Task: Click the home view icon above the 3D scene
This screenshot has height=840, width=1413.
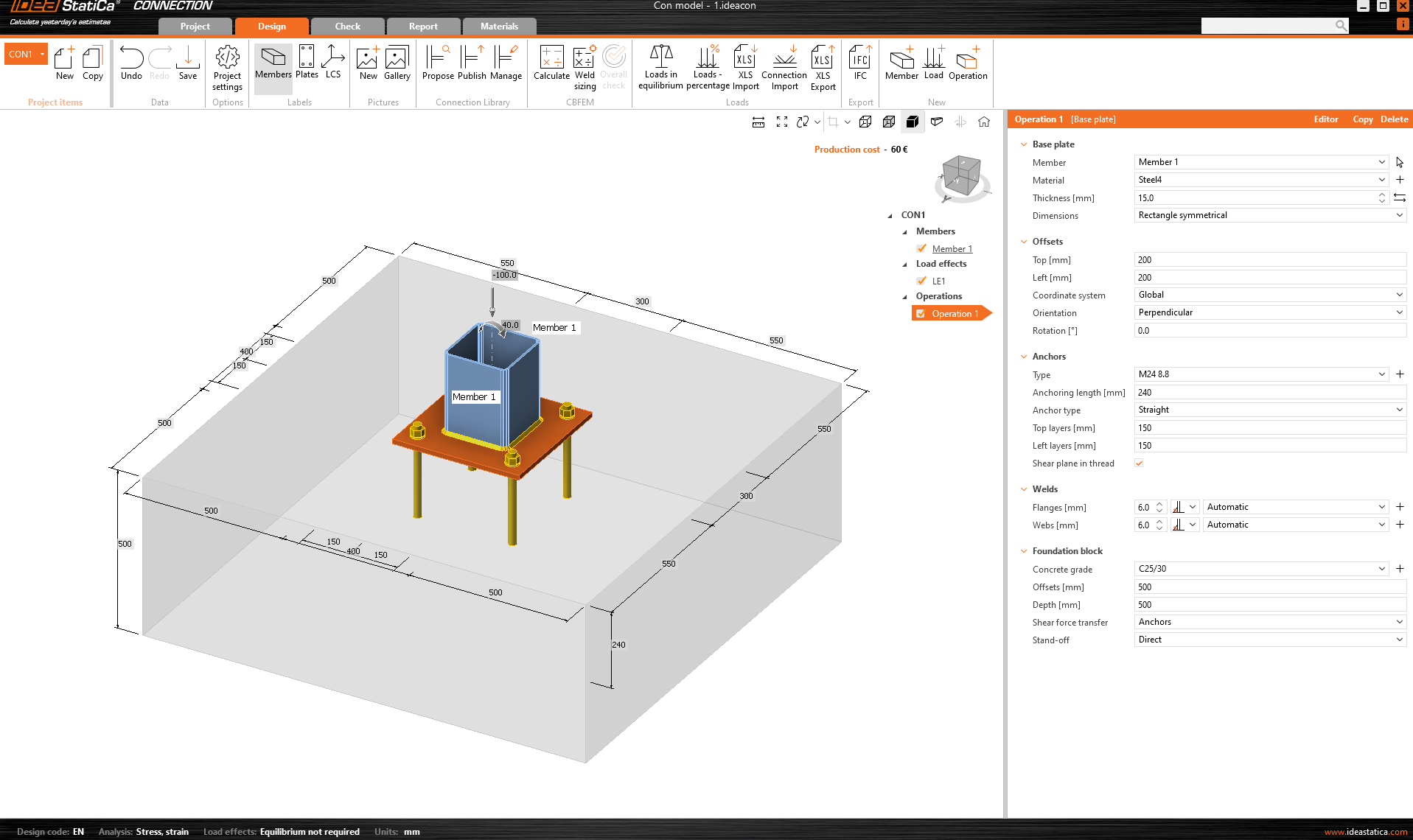Action: point(983,122)
